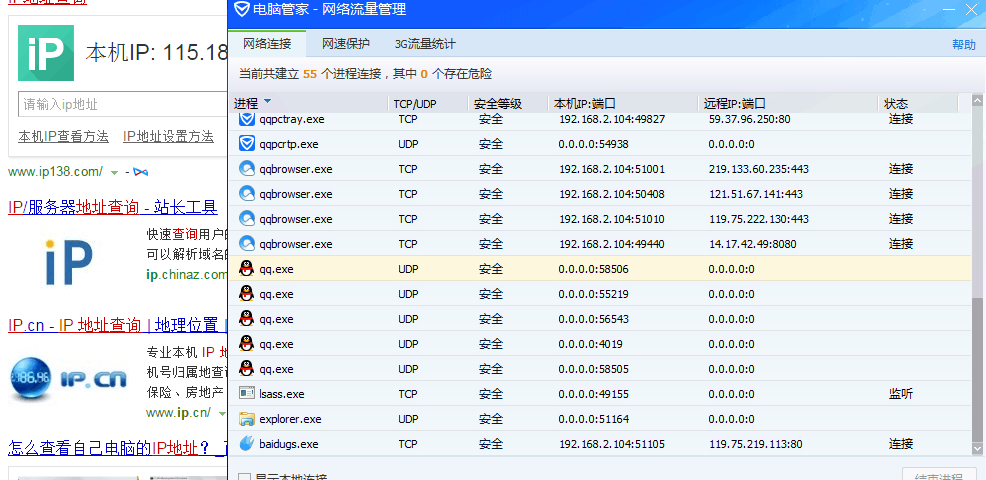
Task: Select the qqpcrtp.exe process name
Action: click(289, 144)
